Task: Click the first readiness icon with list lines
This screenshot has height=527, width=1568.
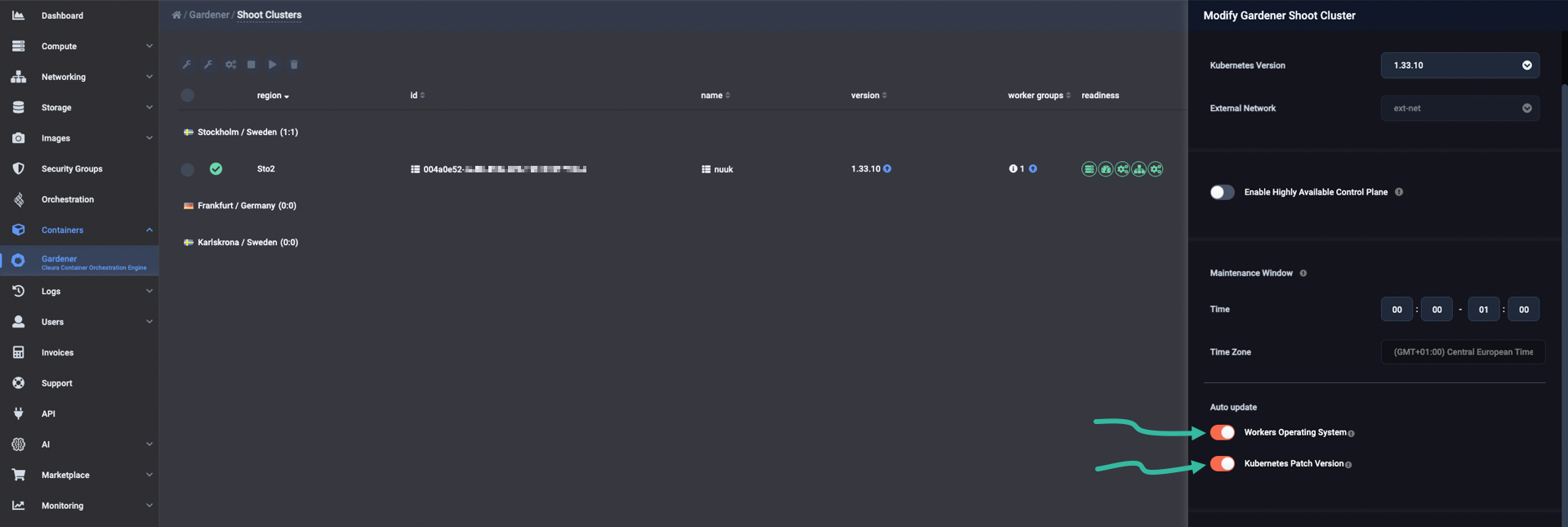Action: tap(1089, 169)
